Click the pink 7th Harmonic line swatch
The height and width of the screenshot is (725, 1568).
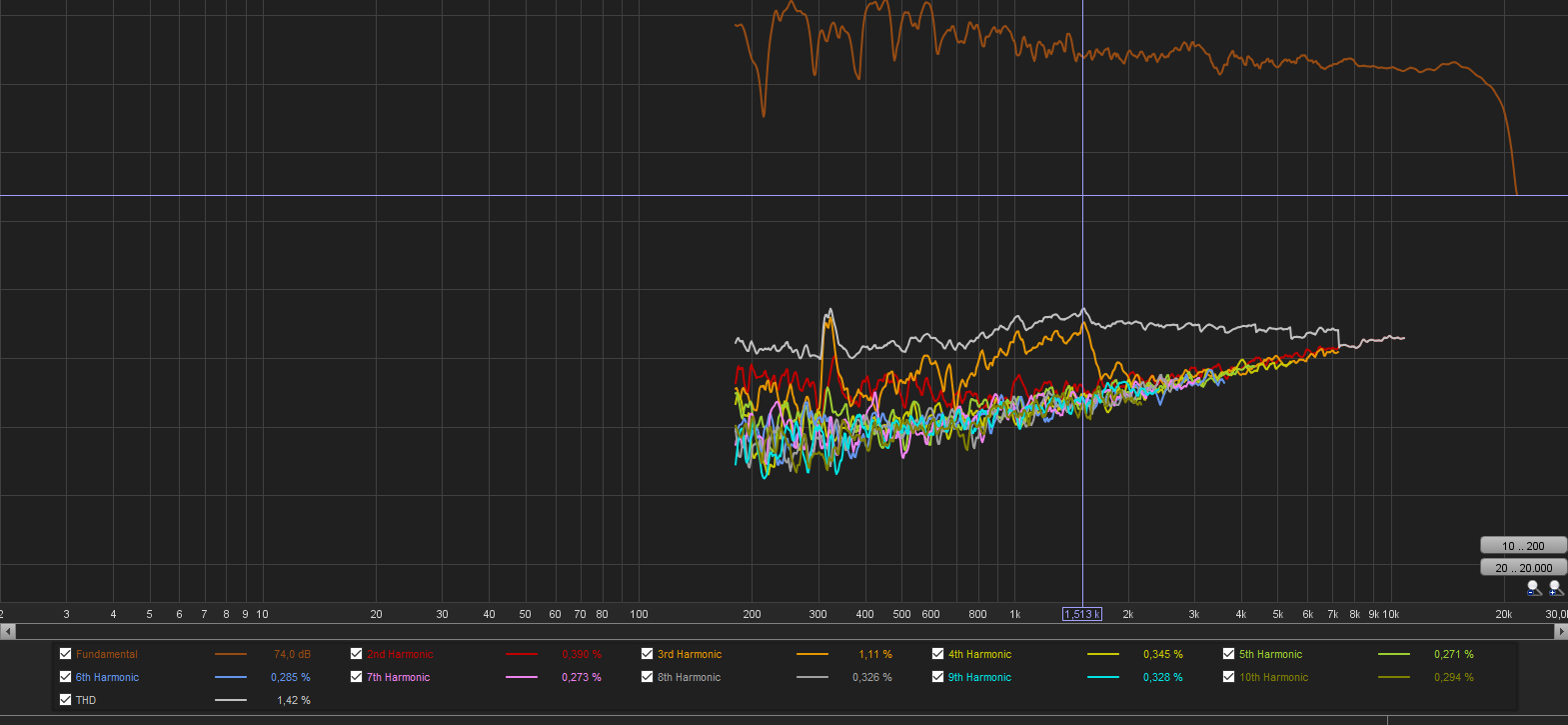[x=522, y=677]
